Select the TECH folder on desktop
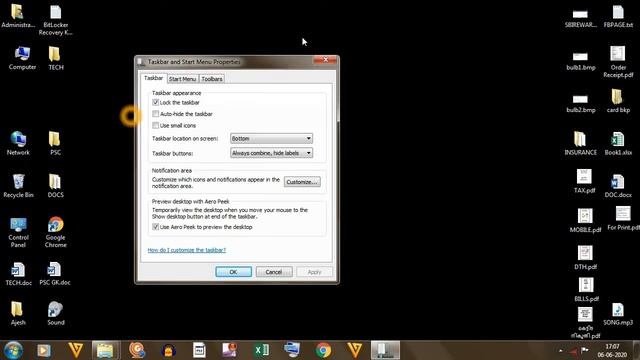 coord(56,58)
